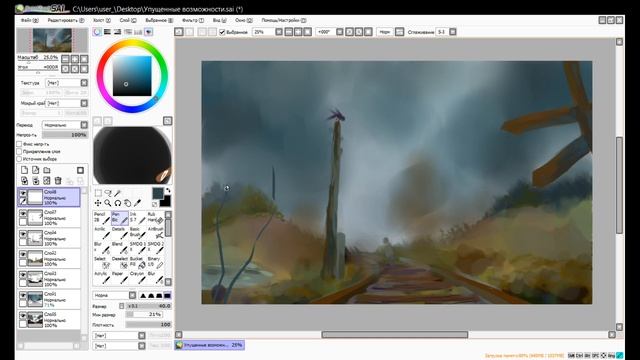
Task: Open the Помощь/Настройки menu
Action: (x=284, y=20)
